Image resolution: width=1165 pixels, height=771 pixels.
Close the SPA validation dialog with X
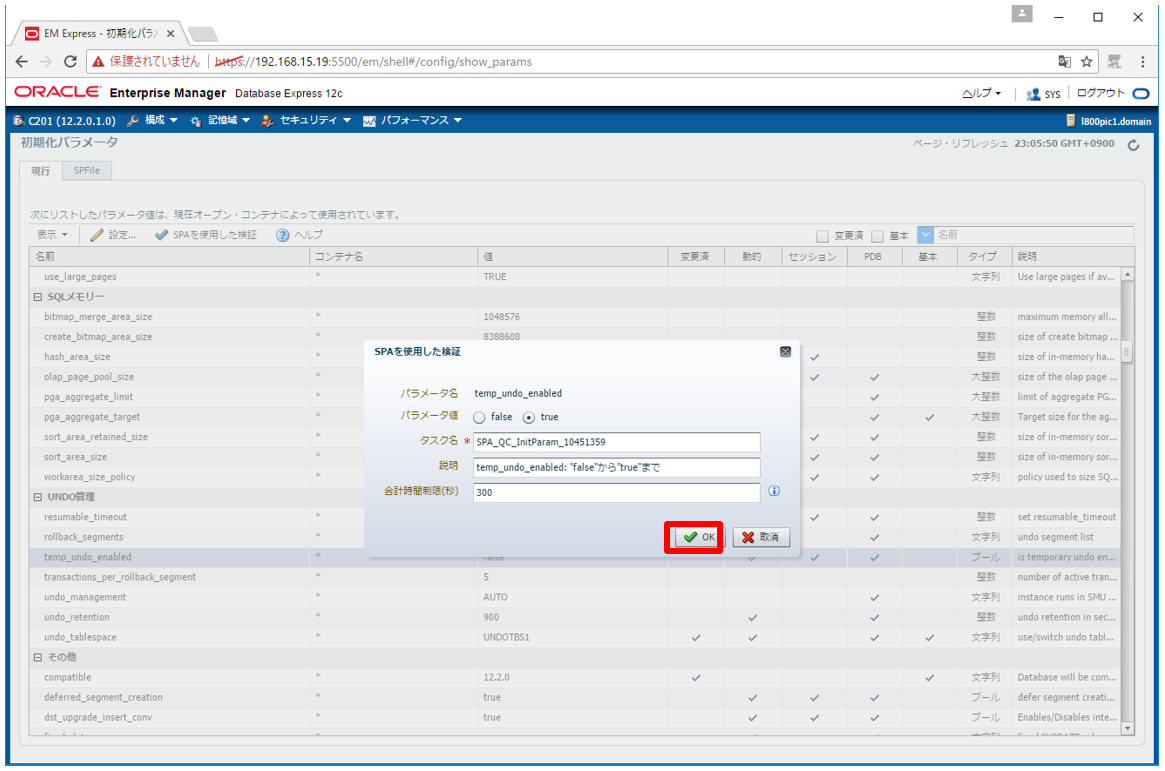point(785,352)
